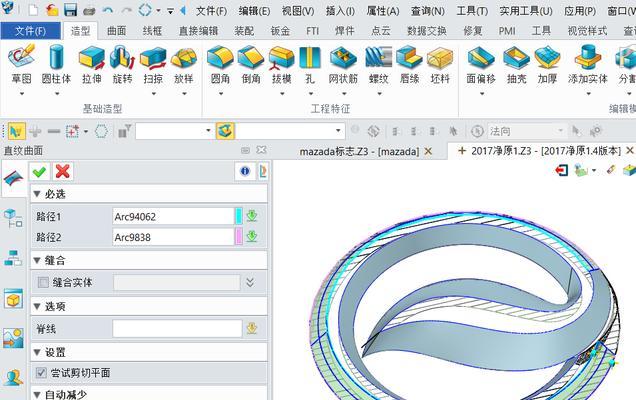
Task: Click the 圆柱体 cylinder tool
Action: (56, 65)
